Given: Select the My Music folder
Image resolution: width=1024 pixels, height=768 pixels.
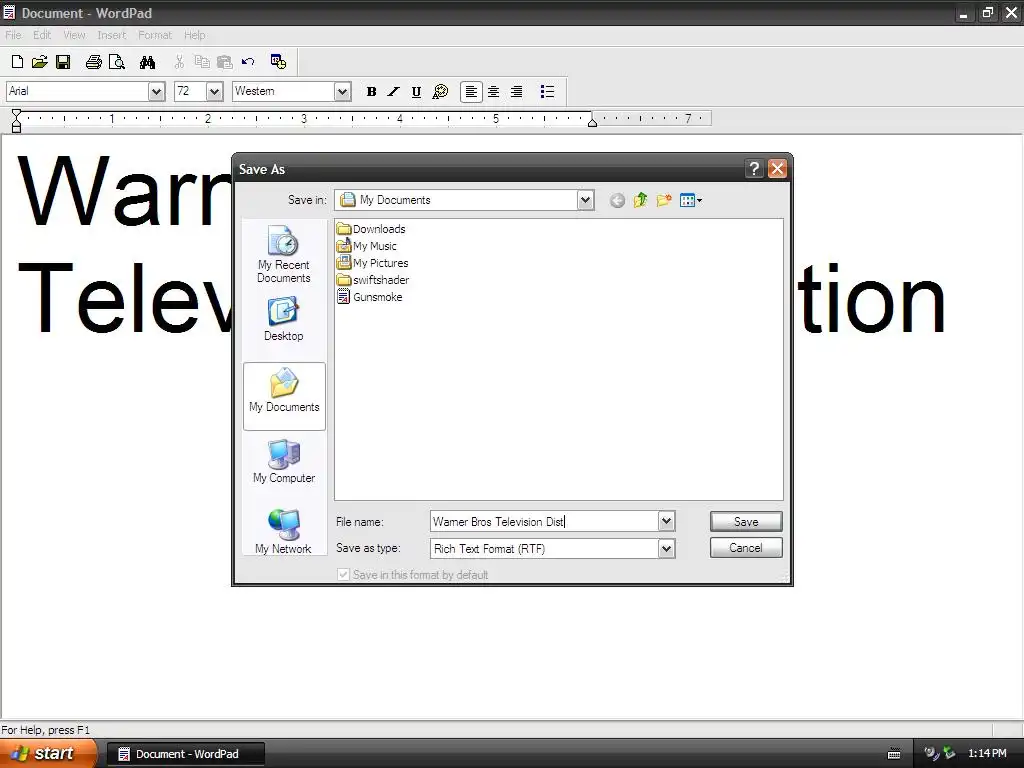Looking at the screenshot, I should click(366, 246).
